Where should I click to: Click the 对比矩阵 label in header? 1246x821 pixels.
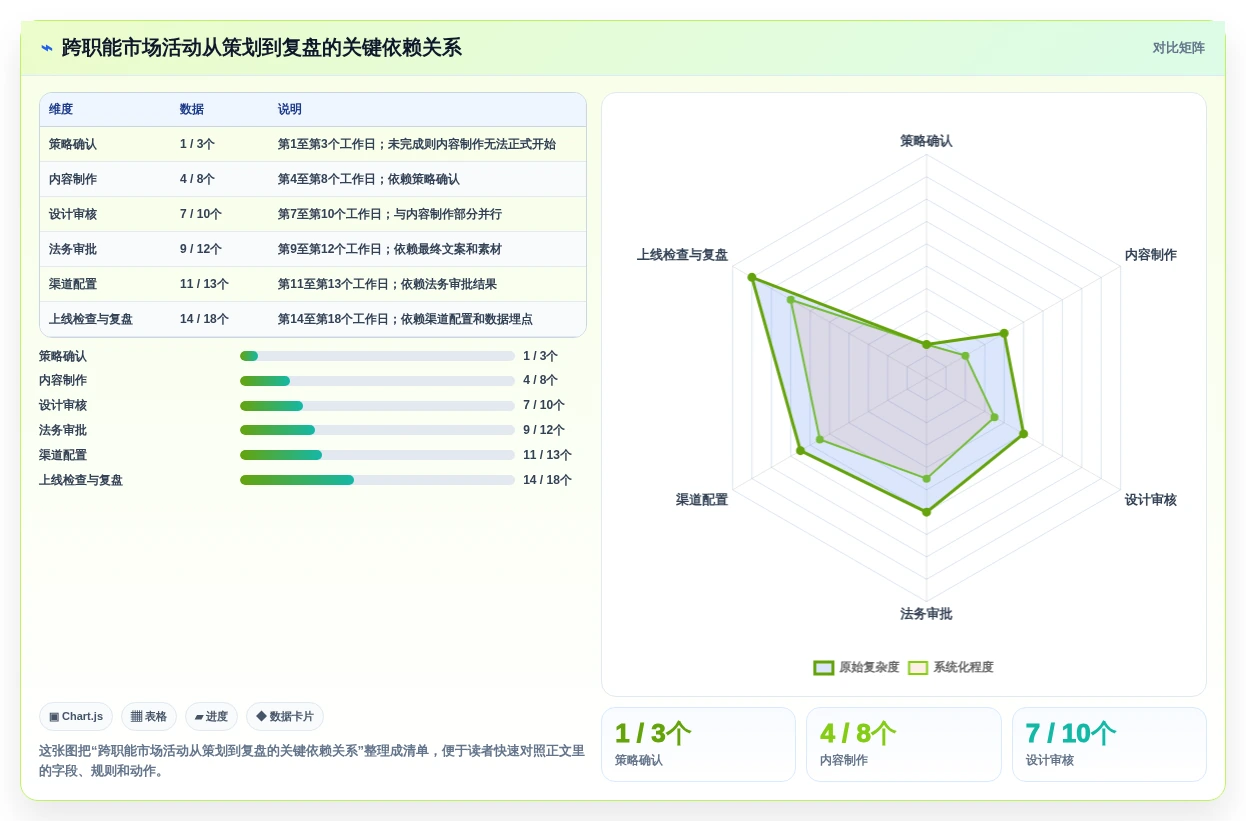[x=1178, y=48]
